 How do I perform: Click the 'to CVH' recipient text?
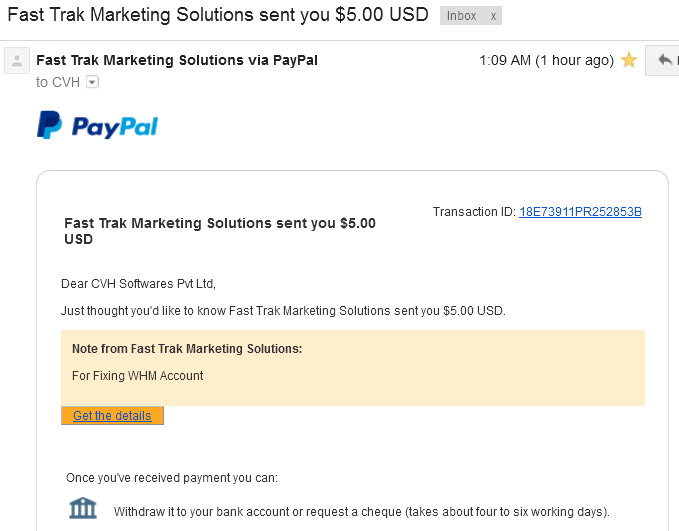58,82
